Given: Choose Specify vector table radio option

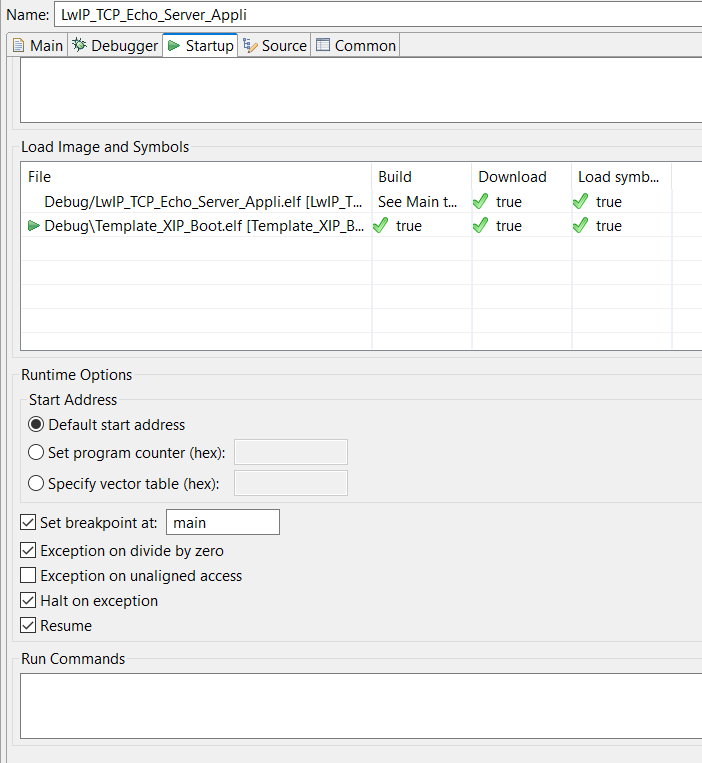Looking at the screenshot, I should click(x=37, y=484).
